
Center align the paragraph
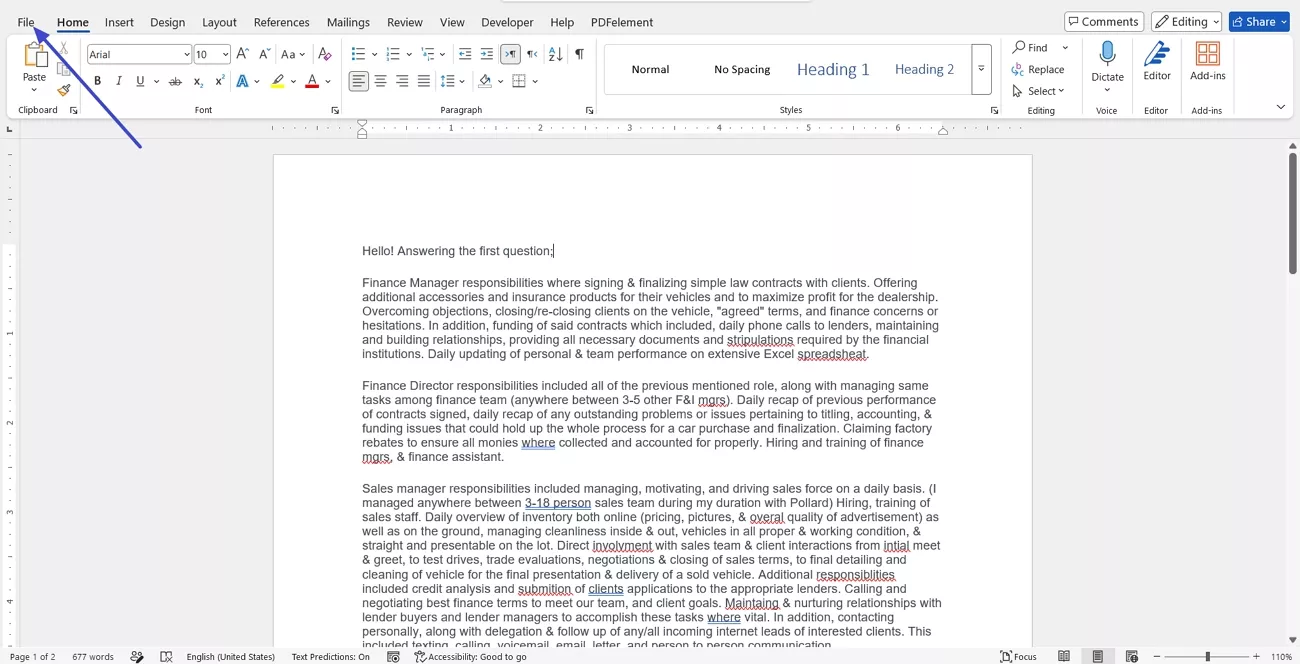(x=380, y=81)
